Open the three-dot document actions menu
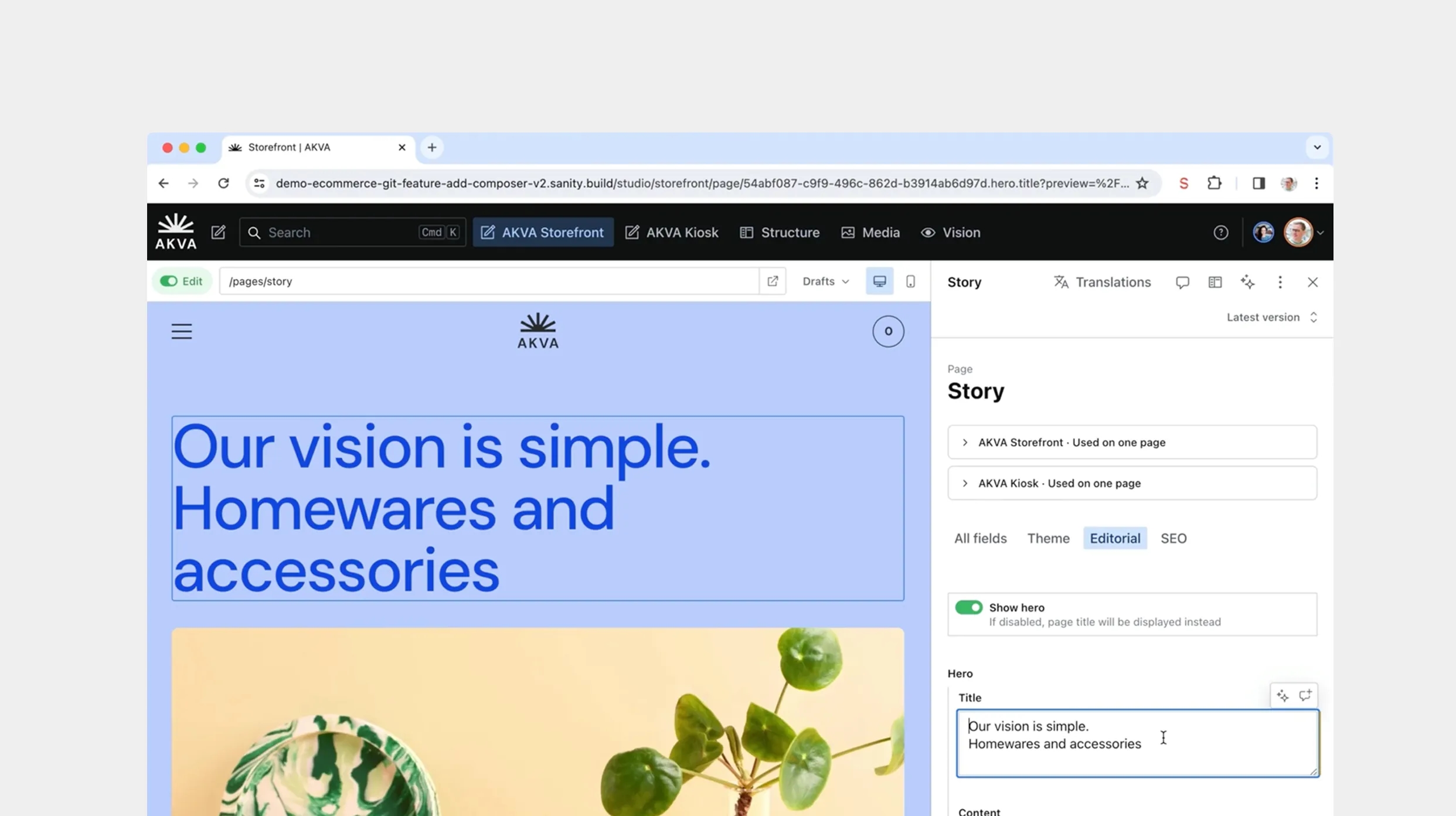 click(1280, 283)
